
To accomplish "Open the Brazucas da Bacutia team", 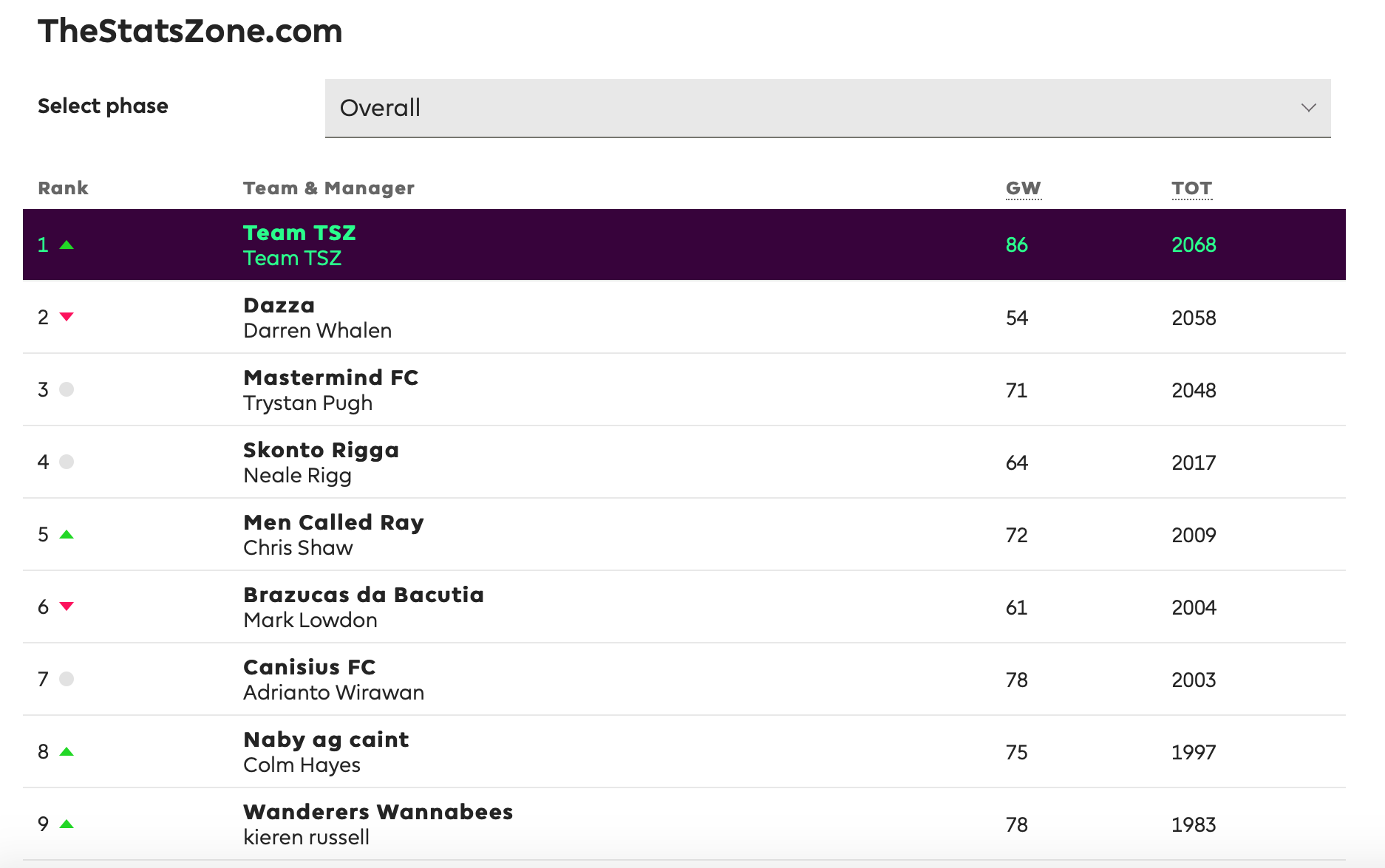I will point(364,595).
